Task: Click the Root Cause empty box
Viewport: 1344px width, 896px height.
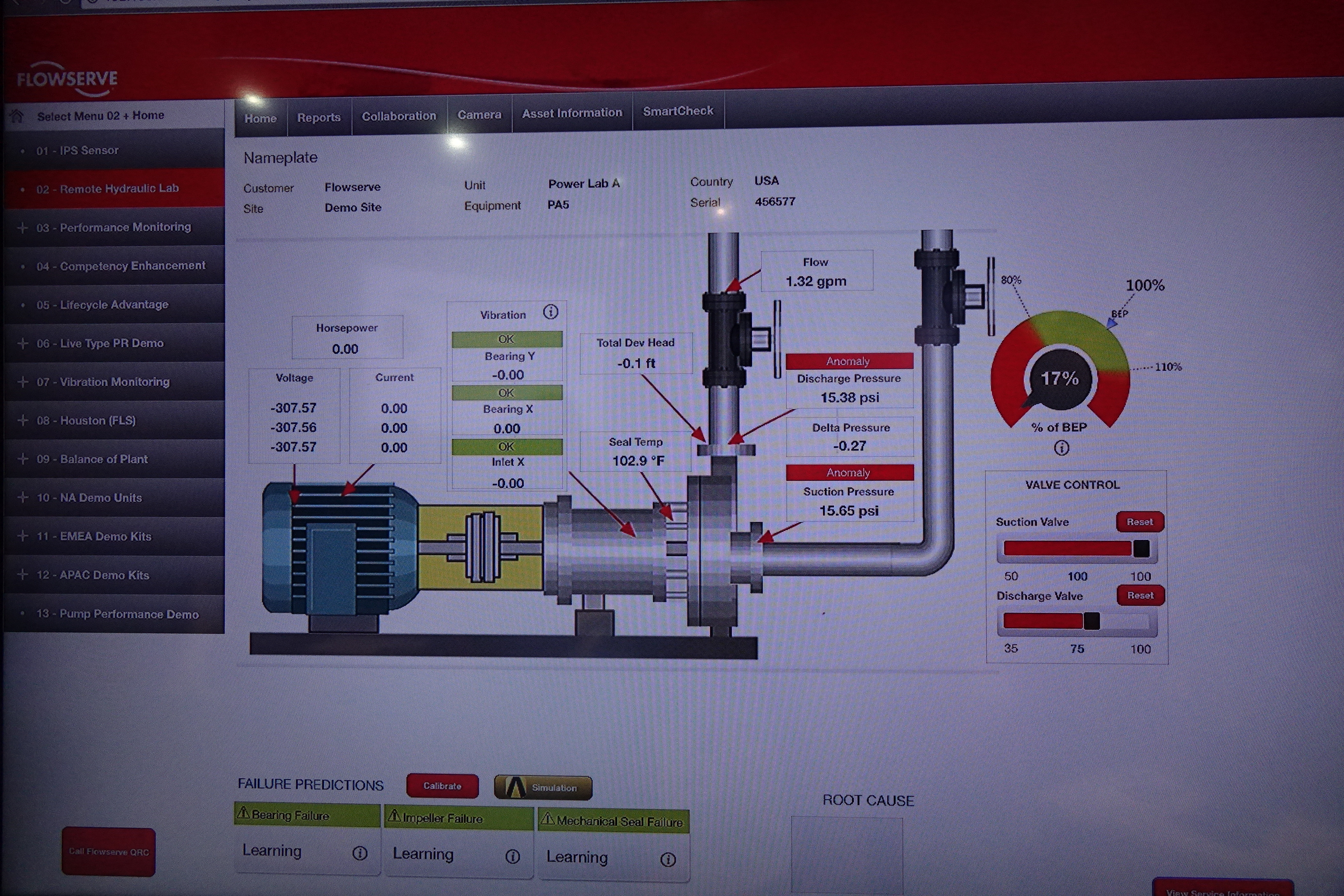Action: 847,855
